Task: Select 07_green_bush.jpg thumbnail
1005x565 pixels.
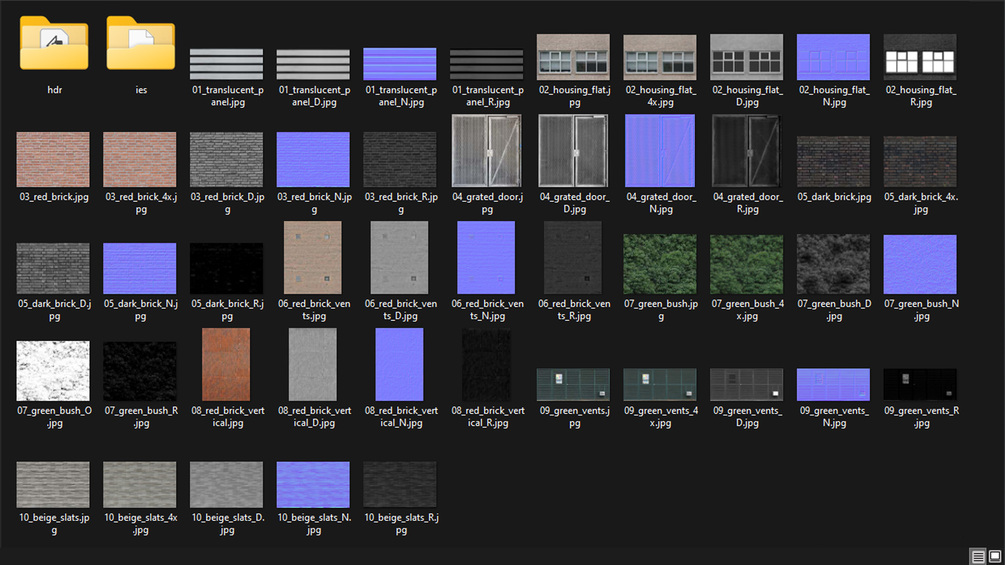Action: (x=660, y=264)
